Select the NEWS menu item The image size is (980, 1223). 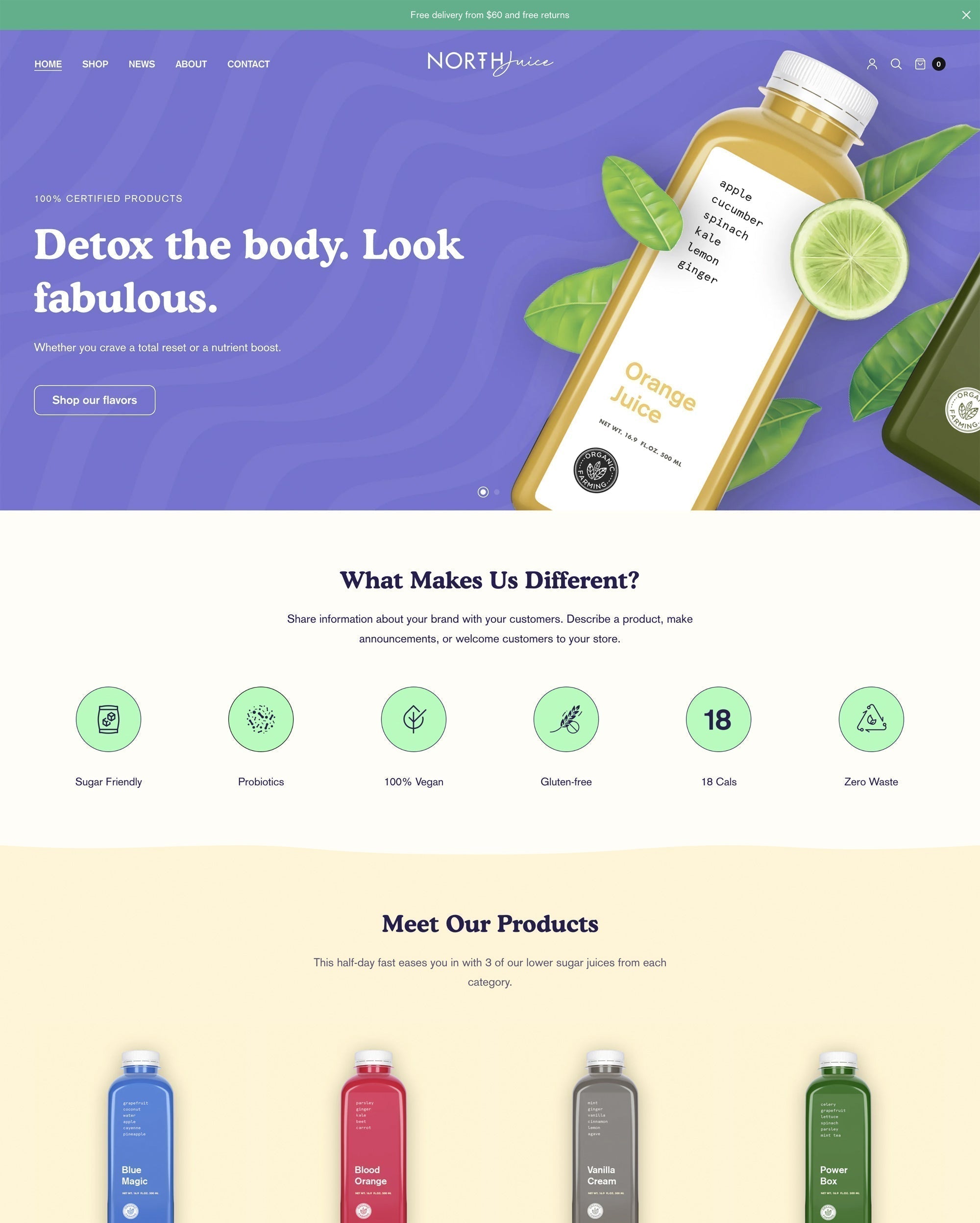tap(141, 64)
